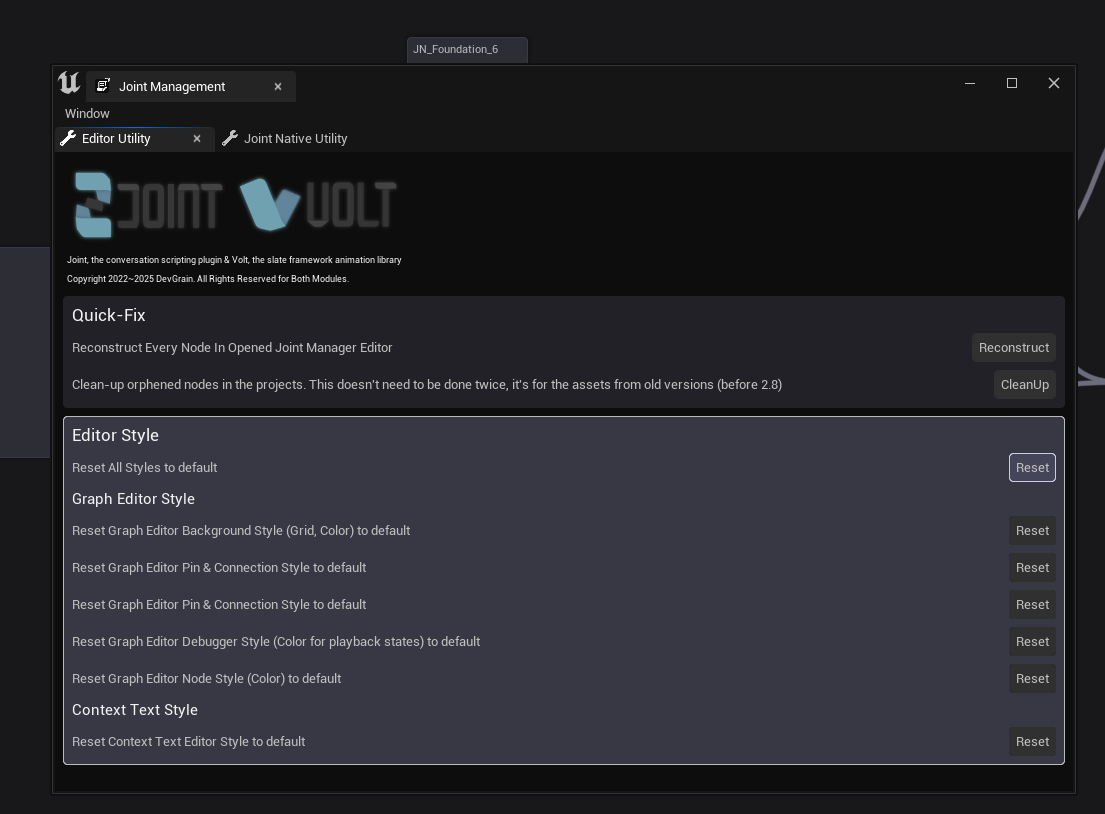
Task: Maximize the Joint Management window
Action: 1011,84
